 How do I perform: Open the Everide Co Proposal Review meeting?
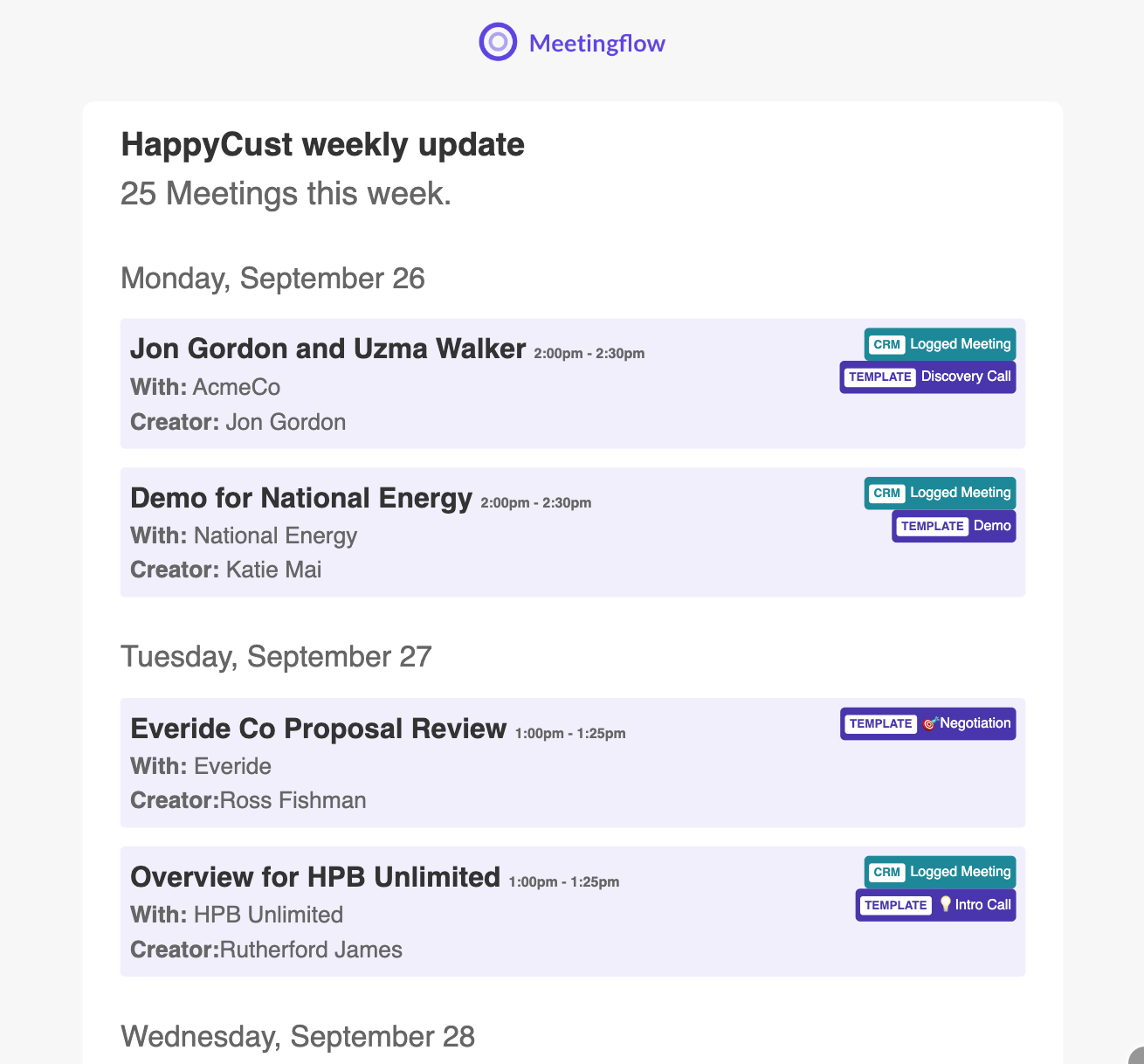(318, 729)
